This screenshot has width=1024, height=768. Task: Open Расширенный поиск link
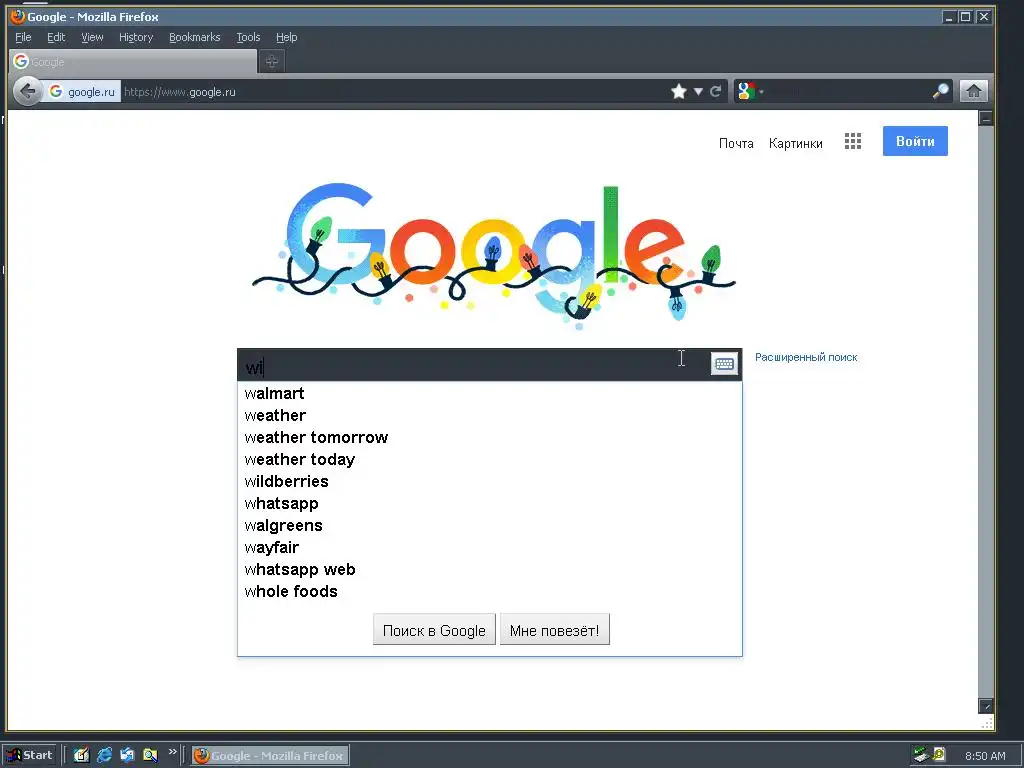(806, 357)
